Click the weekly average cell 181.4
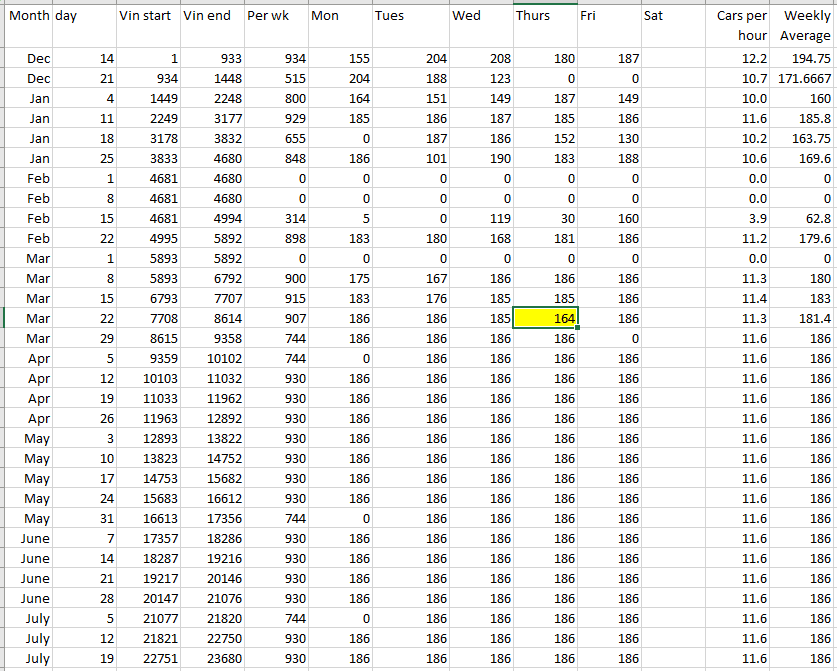This screenshot has height=671, width=837. click(805, 319)
